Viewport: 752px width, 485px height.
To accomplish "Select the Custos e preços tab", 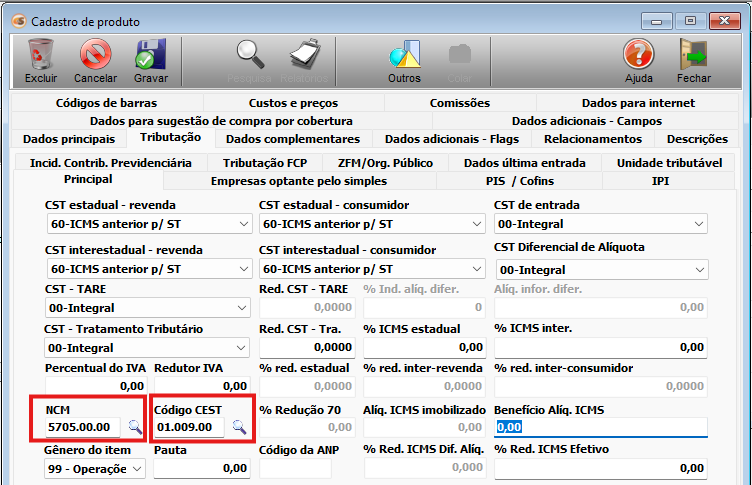I will click(293, 103).
